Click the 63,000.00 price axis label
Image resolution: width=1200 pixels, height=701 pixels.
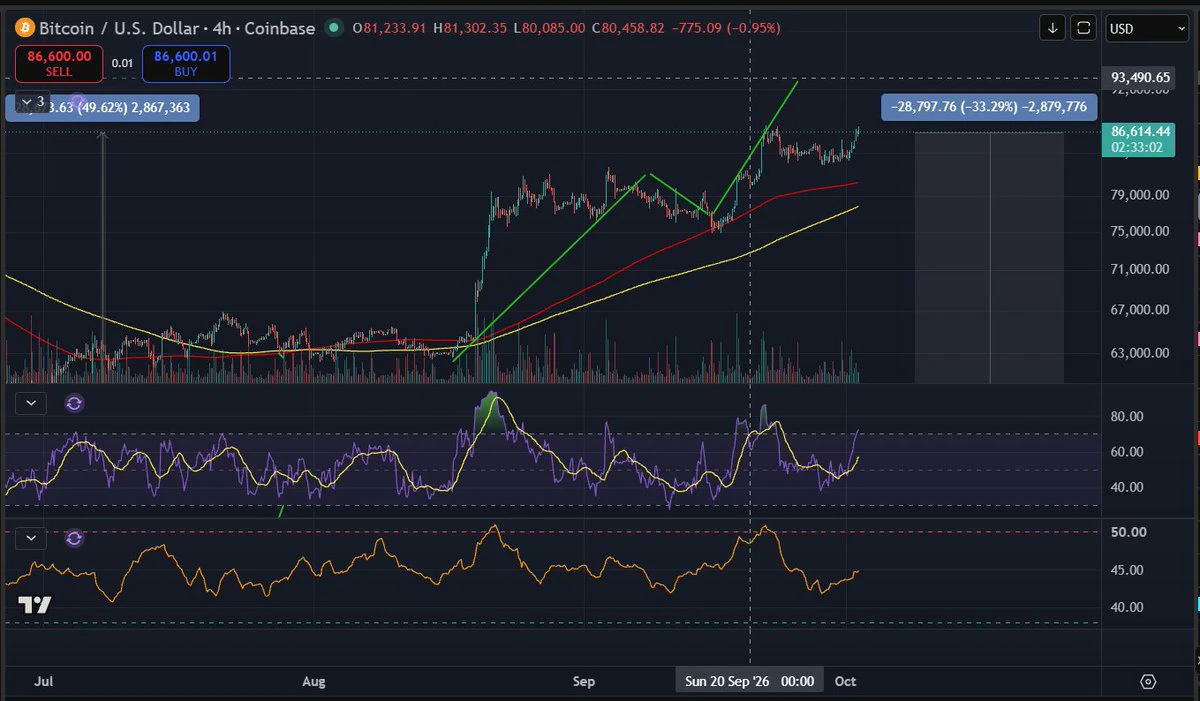(1139, 352)
